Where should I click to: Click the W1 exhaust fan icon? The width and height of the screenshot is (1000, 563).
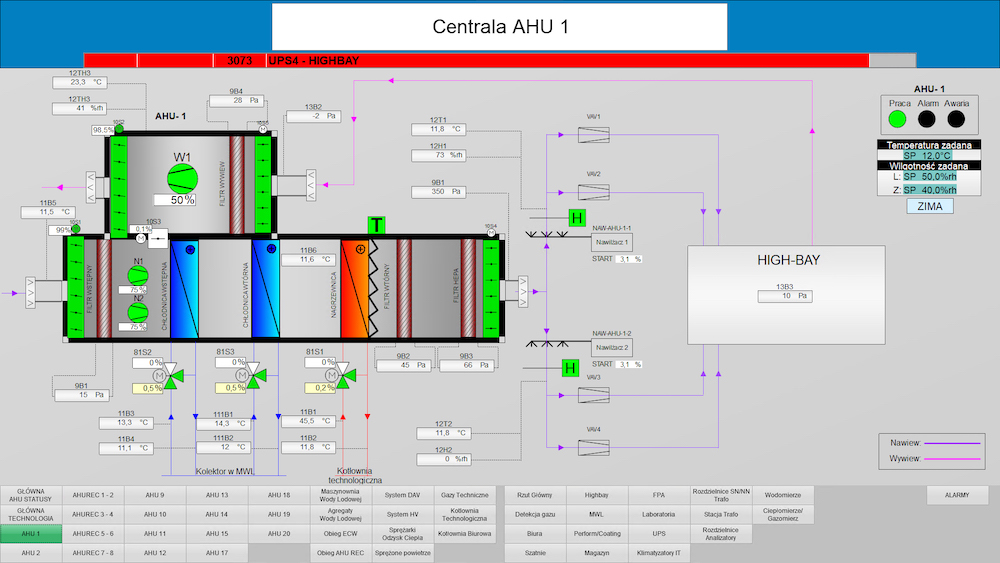tap(181, 177)
